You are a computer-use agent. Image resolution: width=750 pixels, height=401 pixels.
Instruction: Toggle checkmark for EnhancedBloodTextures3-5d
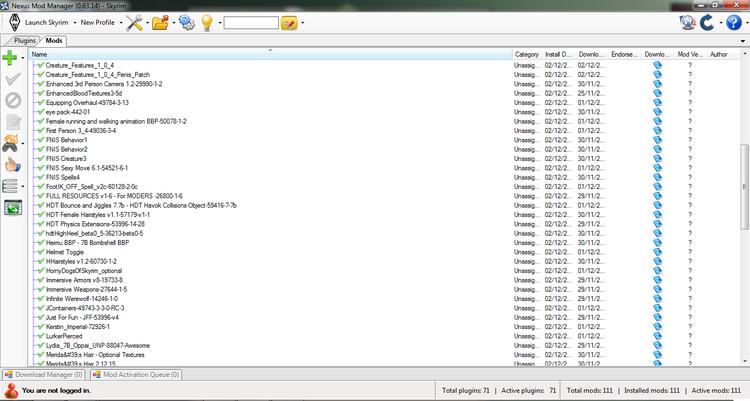tap(41, 93)
